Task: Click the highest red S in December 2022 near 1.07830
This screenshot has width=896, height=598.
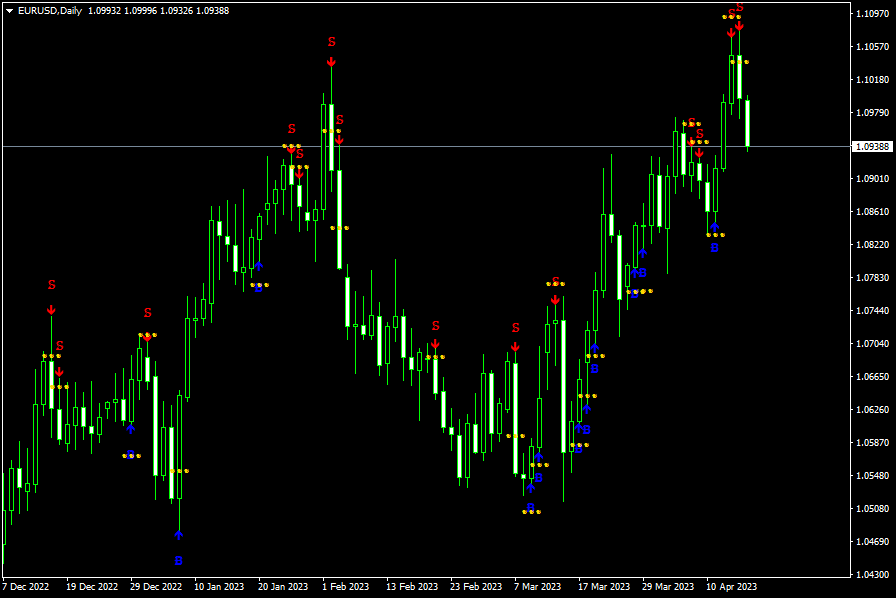Action: pos(51,285)
